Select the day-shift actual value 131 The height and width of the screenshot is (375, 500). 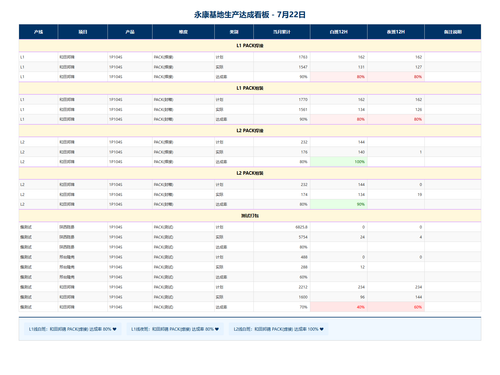point(361,67)
